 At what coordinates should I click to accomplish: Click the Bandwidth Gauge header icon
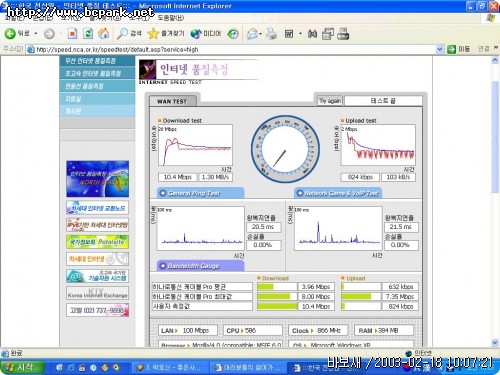pyautogui.click(x=163, y=266)
